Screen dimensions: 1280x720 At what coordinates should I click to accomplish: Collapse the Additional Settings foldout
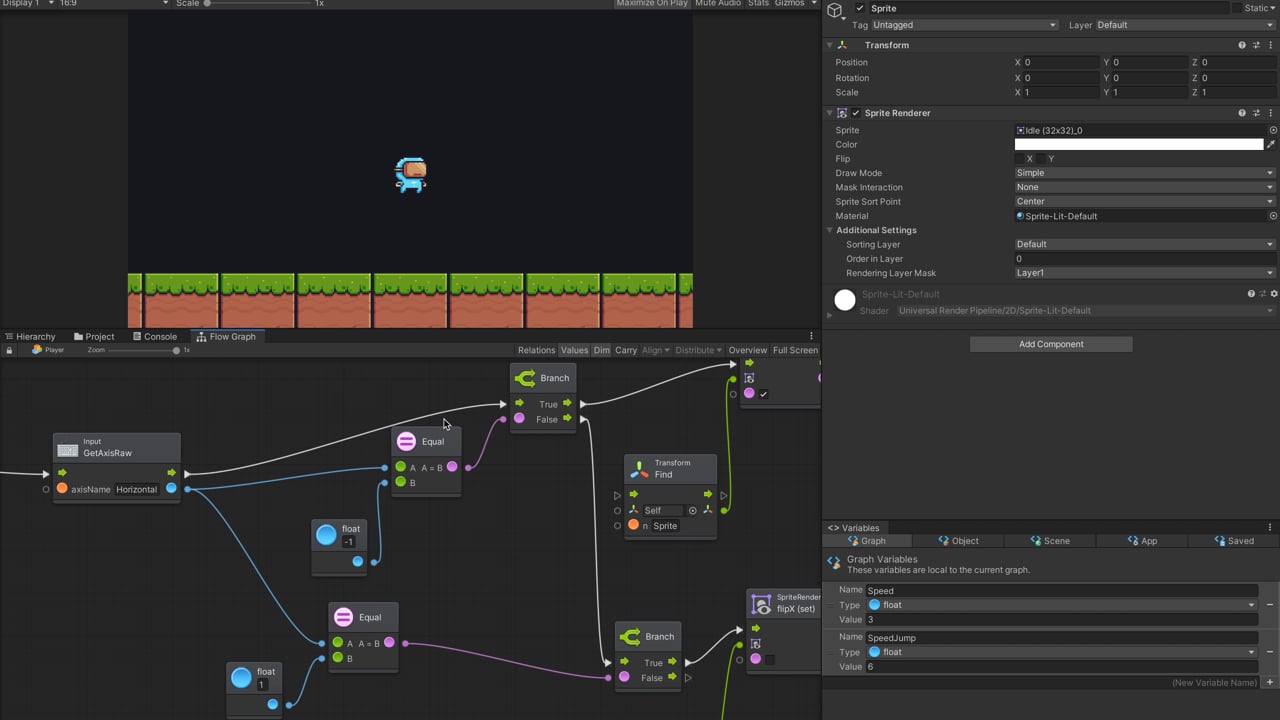pyautogui.click(x=829, y=230)
